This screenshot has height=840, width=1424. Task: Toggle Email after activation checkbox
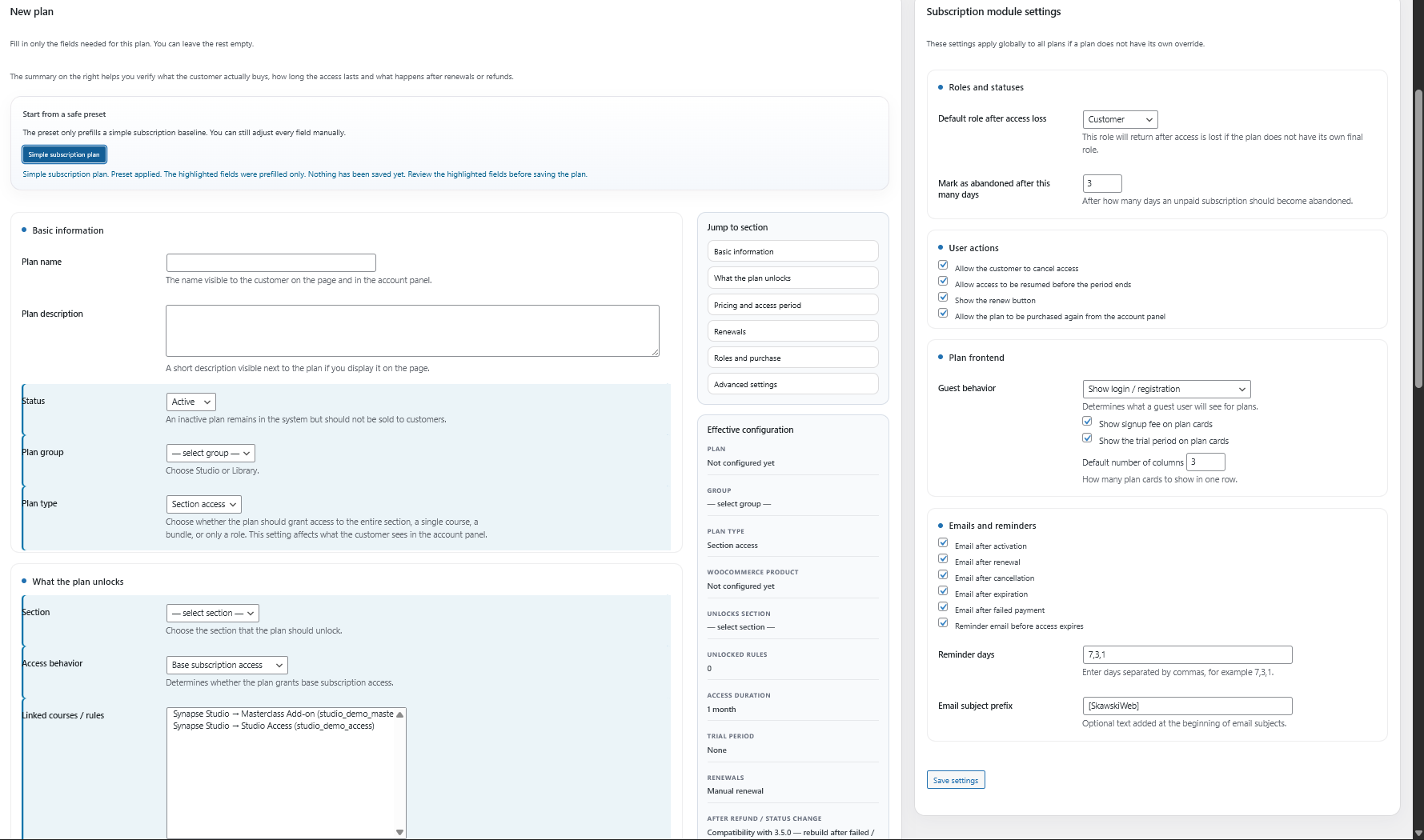[943, 542]
